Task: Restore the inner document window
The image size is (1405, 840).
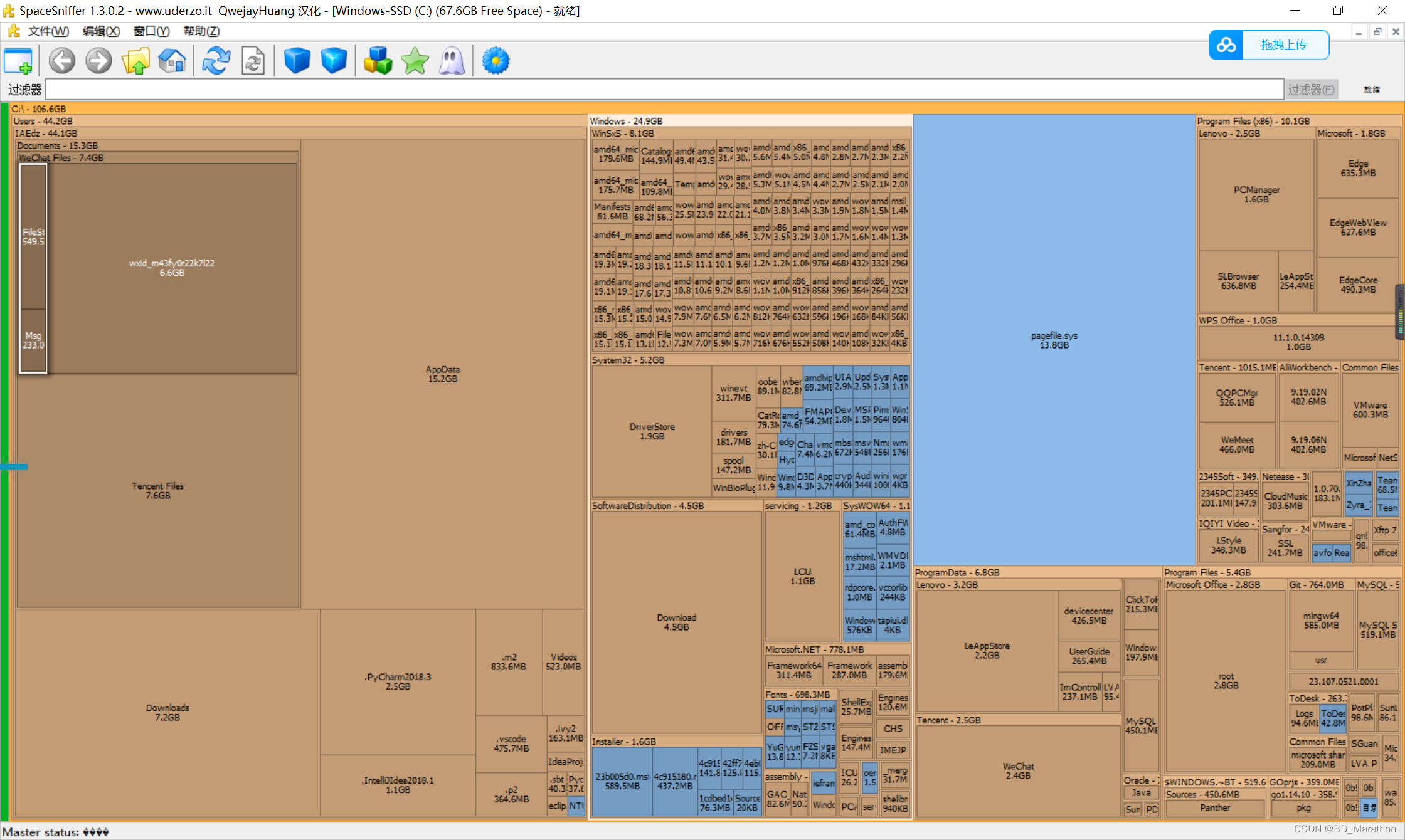Action: (x=1377, y=32)
